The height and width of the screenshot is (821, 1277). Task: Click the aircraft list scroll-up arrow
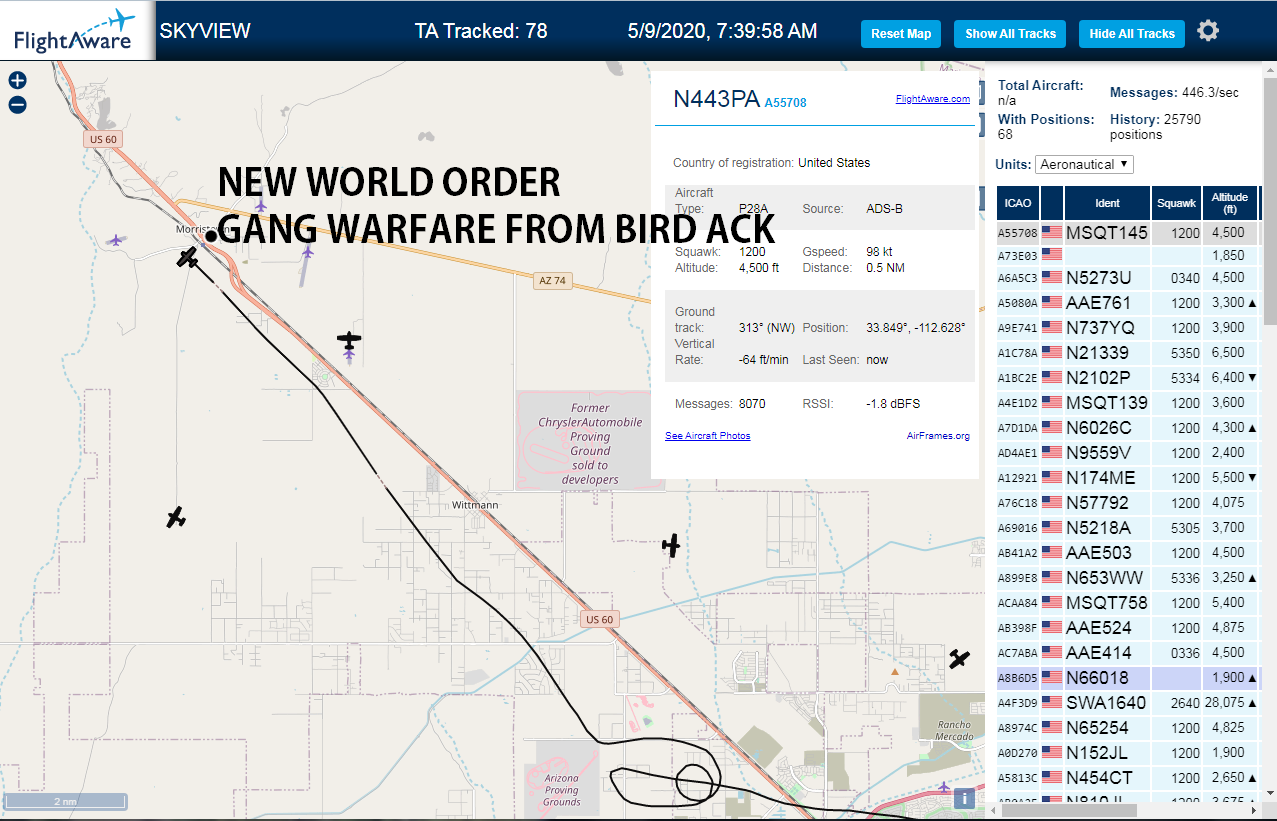tap(1269, 70)
